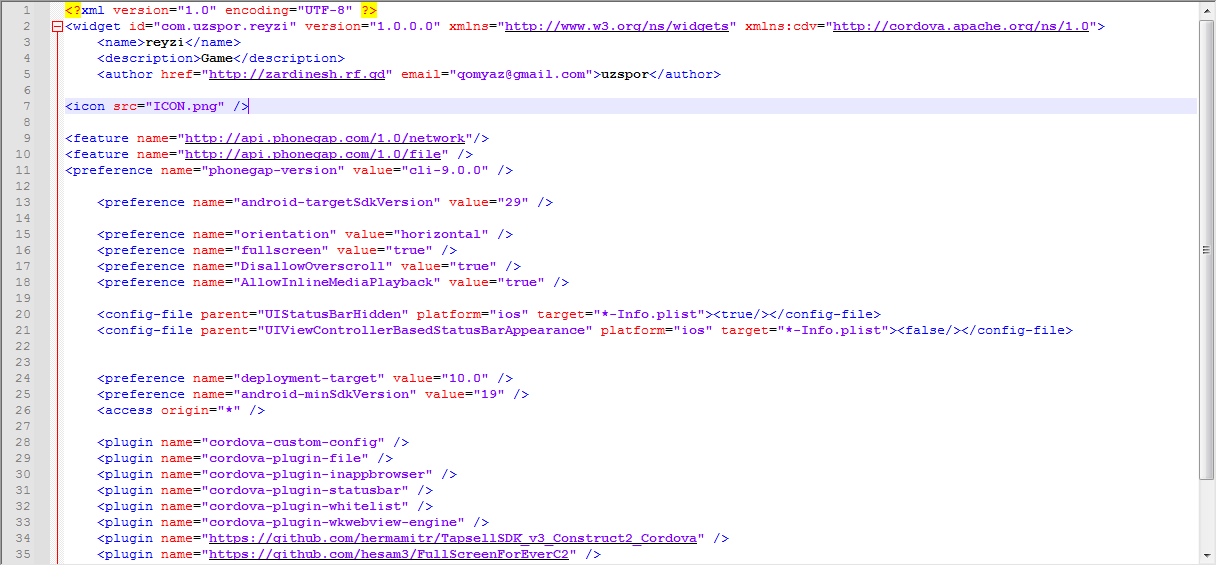This screenshot has width=1217, height=566.
Task: Click the "cordova-plugin-wkwebview-engine" plugin name
Action: pos(333,522)
